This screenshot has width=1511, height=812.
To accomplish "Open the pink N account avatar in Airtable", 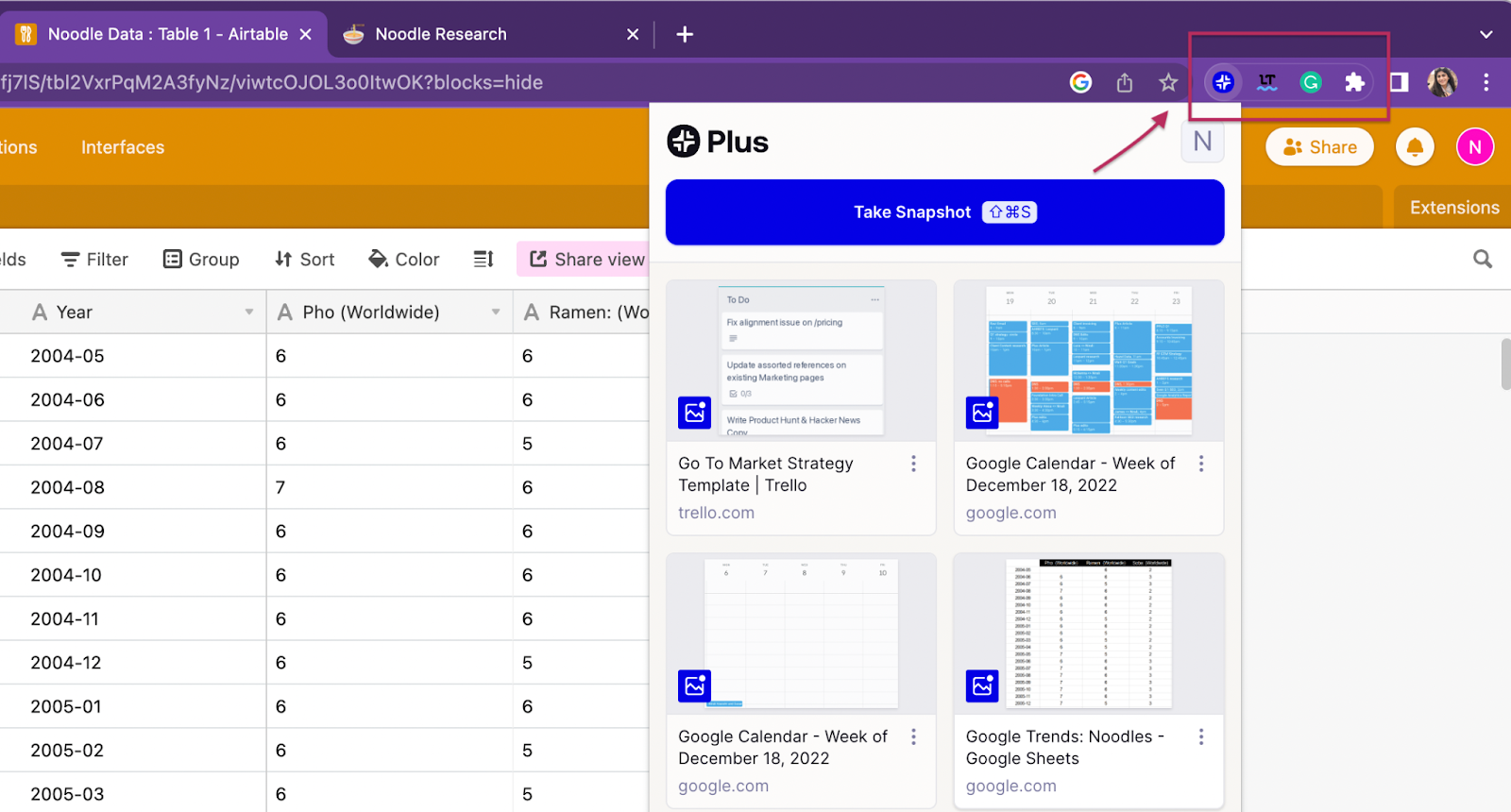I will 1475,147.
